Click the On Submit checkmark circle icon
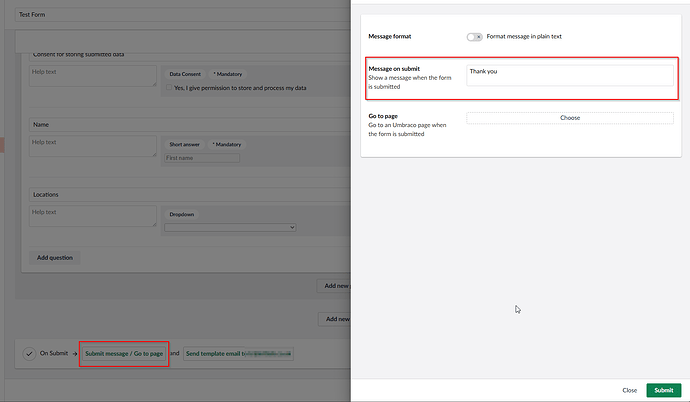Screen dimensions: 690x402 [30, 354]
